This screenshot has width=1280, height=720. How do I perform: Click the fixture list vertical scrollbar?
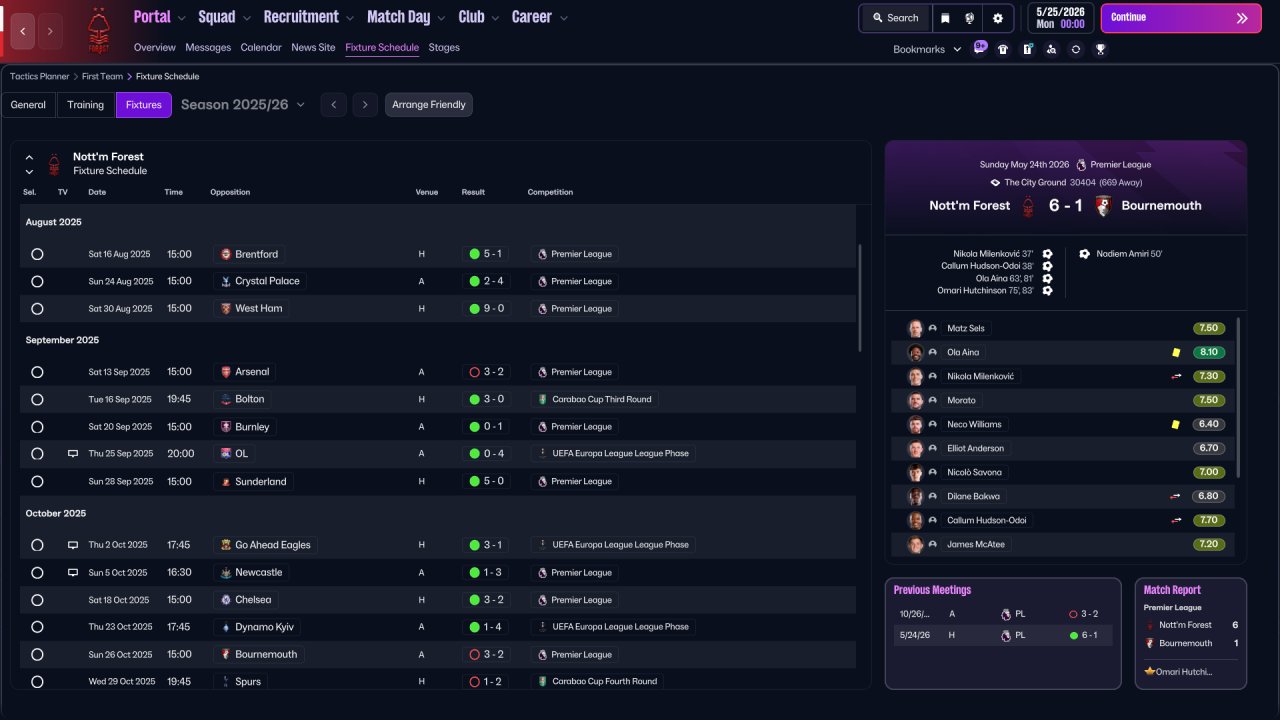coord(860,298)
